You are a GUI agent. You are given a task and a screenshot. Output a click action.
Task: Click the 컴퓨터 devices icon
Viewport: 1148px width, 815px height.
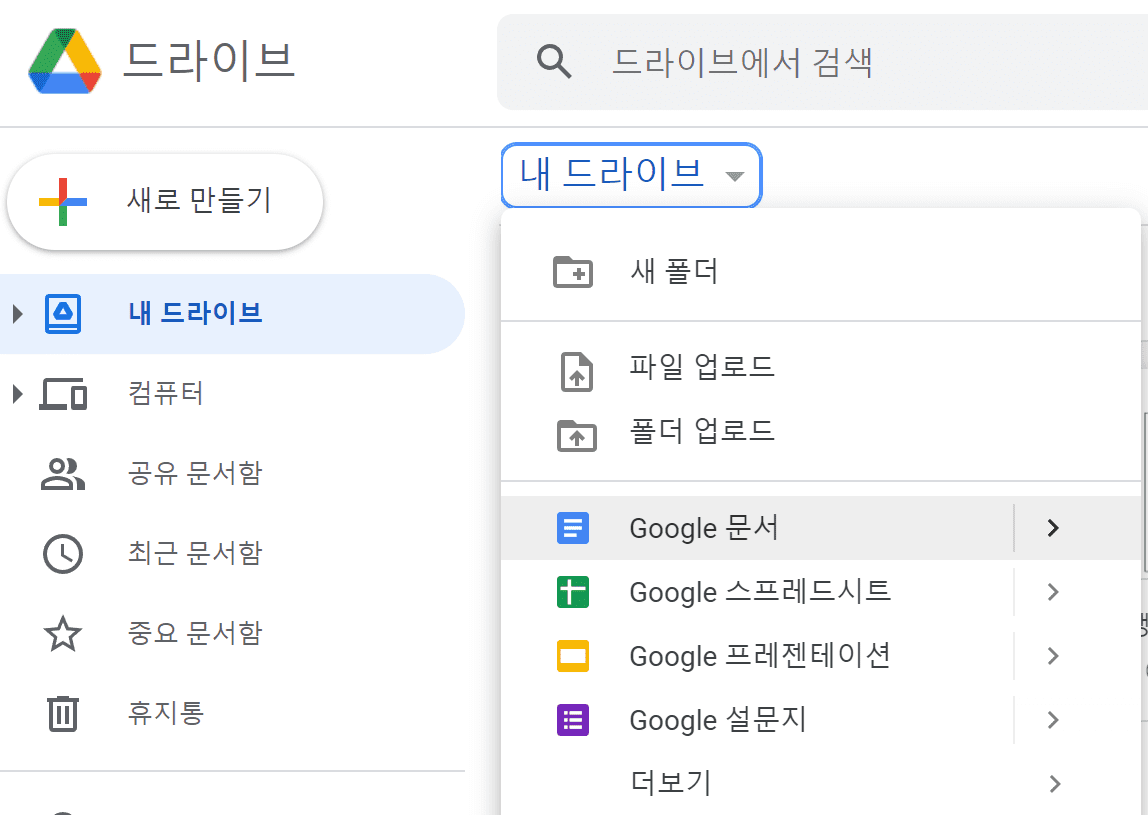coord(63,394)
